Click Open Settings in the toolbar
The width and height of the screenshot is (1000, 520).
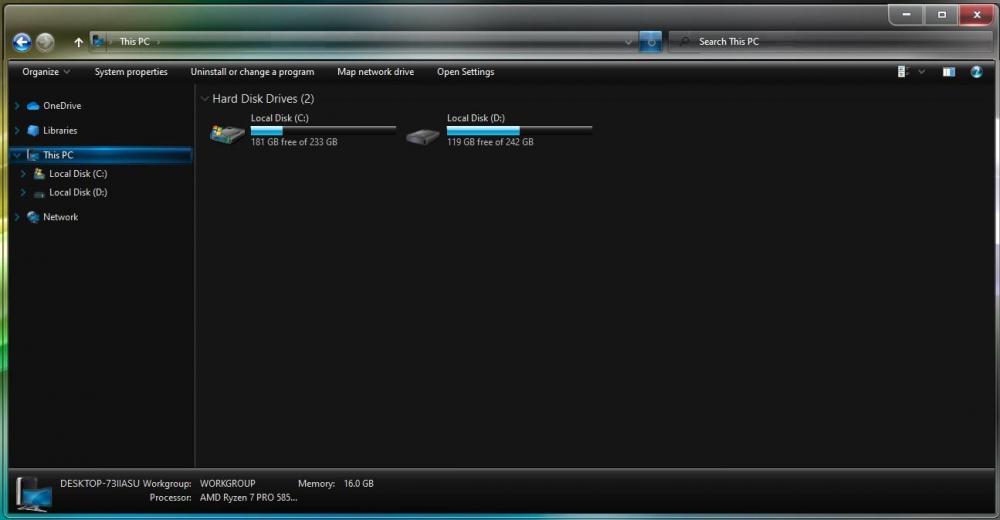tap(465, 72)
